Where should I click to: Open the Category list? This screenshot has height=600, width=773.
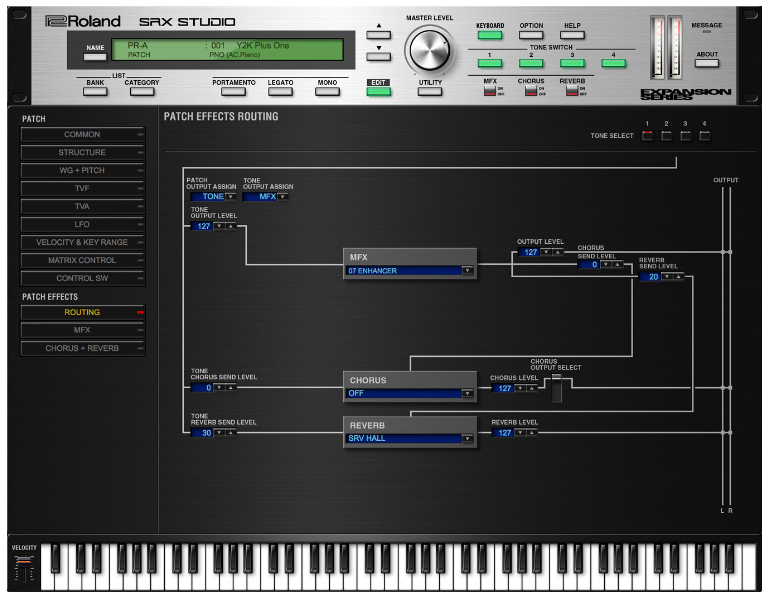tap(142, 91)
